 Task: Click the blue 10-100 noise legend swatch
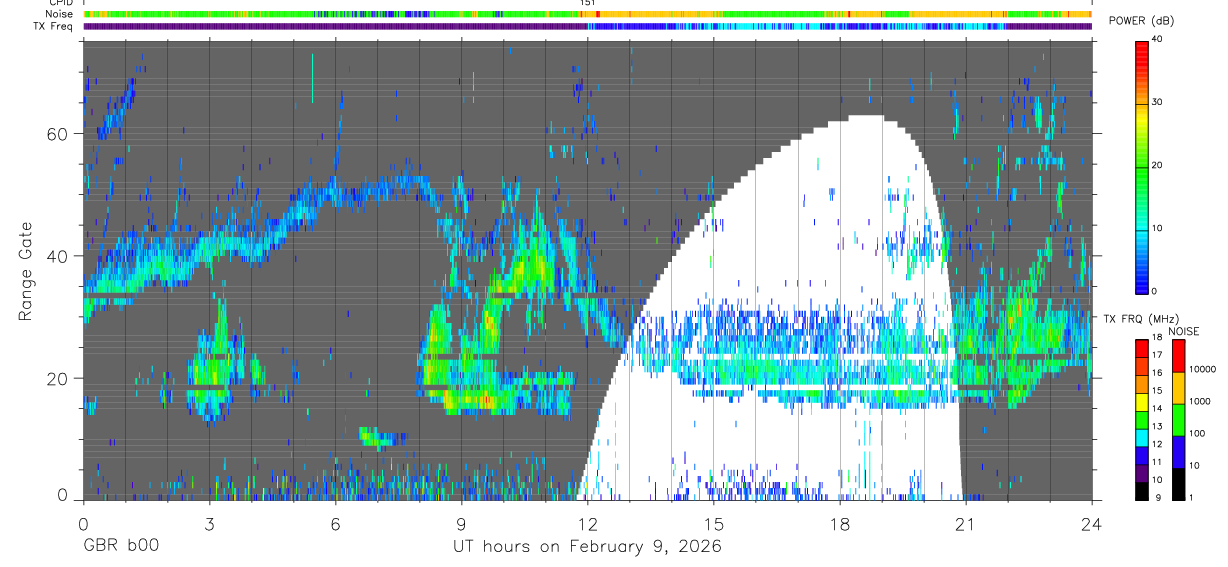click(x=1179, y=452)
